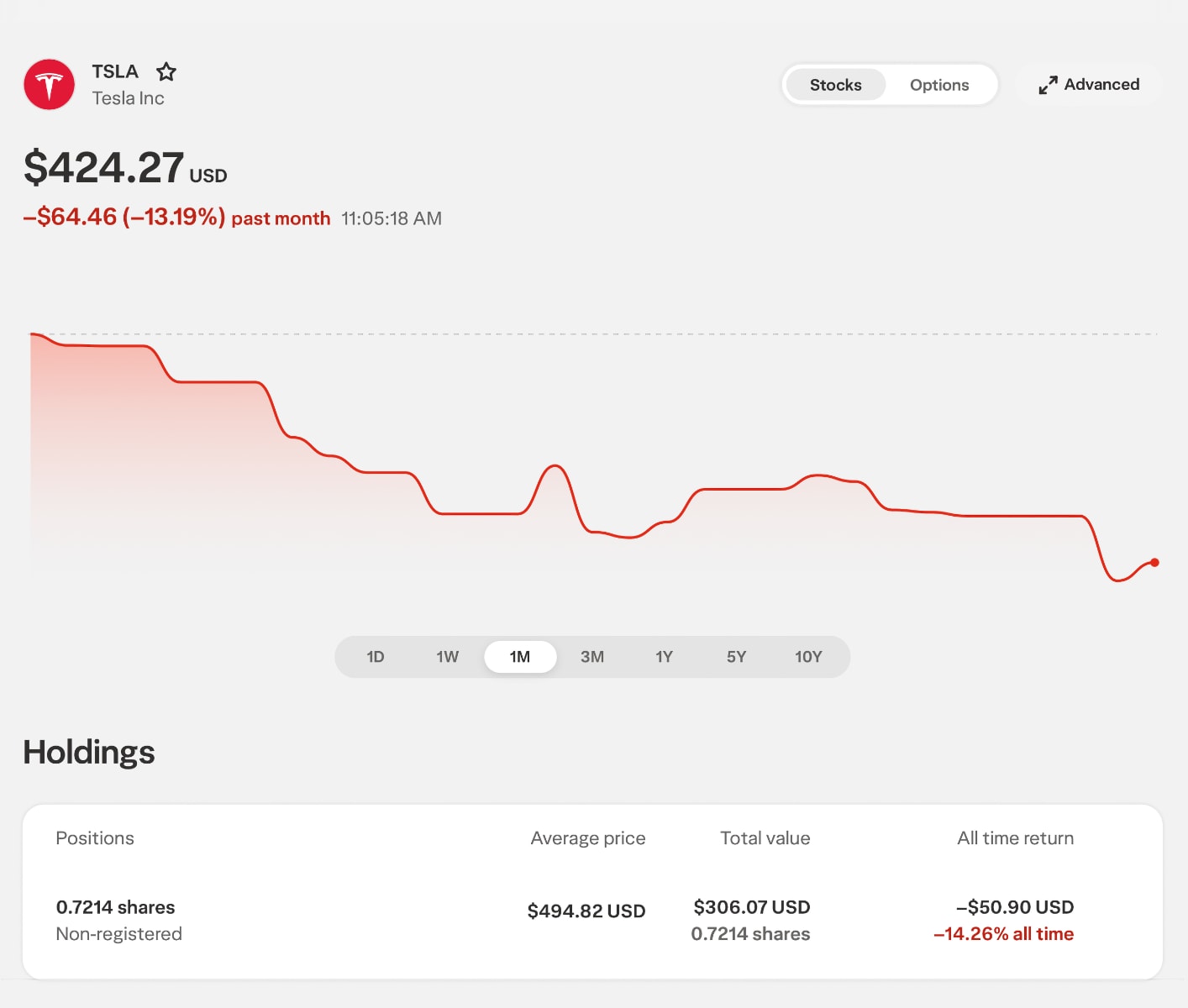
Task: Click the all time return value
Action: tap(1015, 907)
